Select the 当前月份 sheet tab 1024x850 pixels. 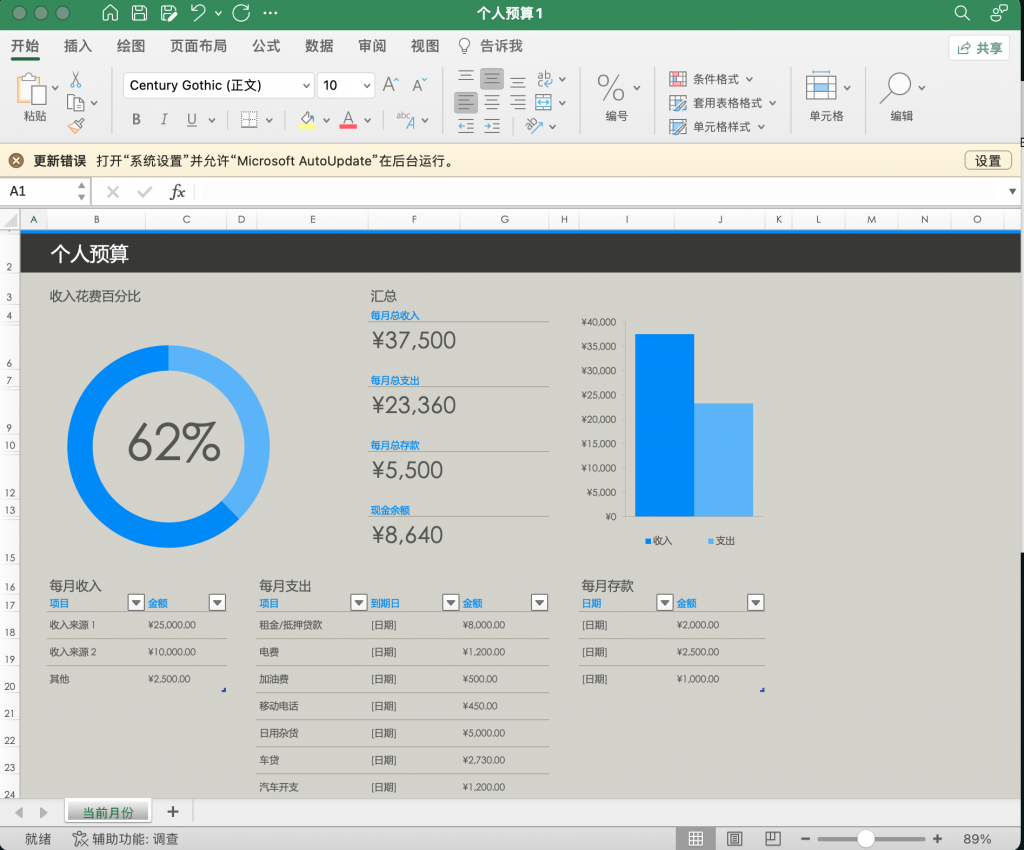point(107,811)
